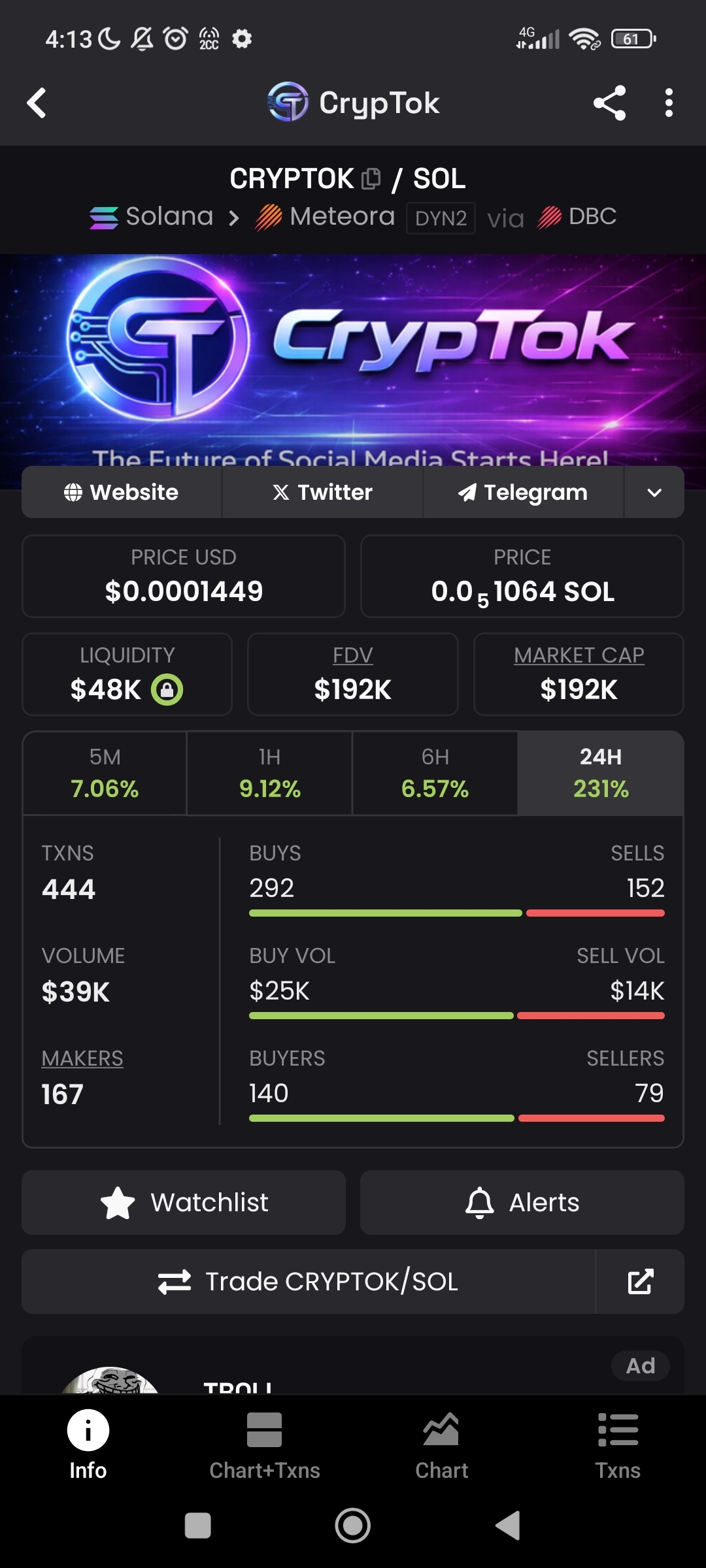The height and width of the screenshot is (1568, 706).
Task: Switch to the Txns tab
Action: click(x=617, y=1445)
